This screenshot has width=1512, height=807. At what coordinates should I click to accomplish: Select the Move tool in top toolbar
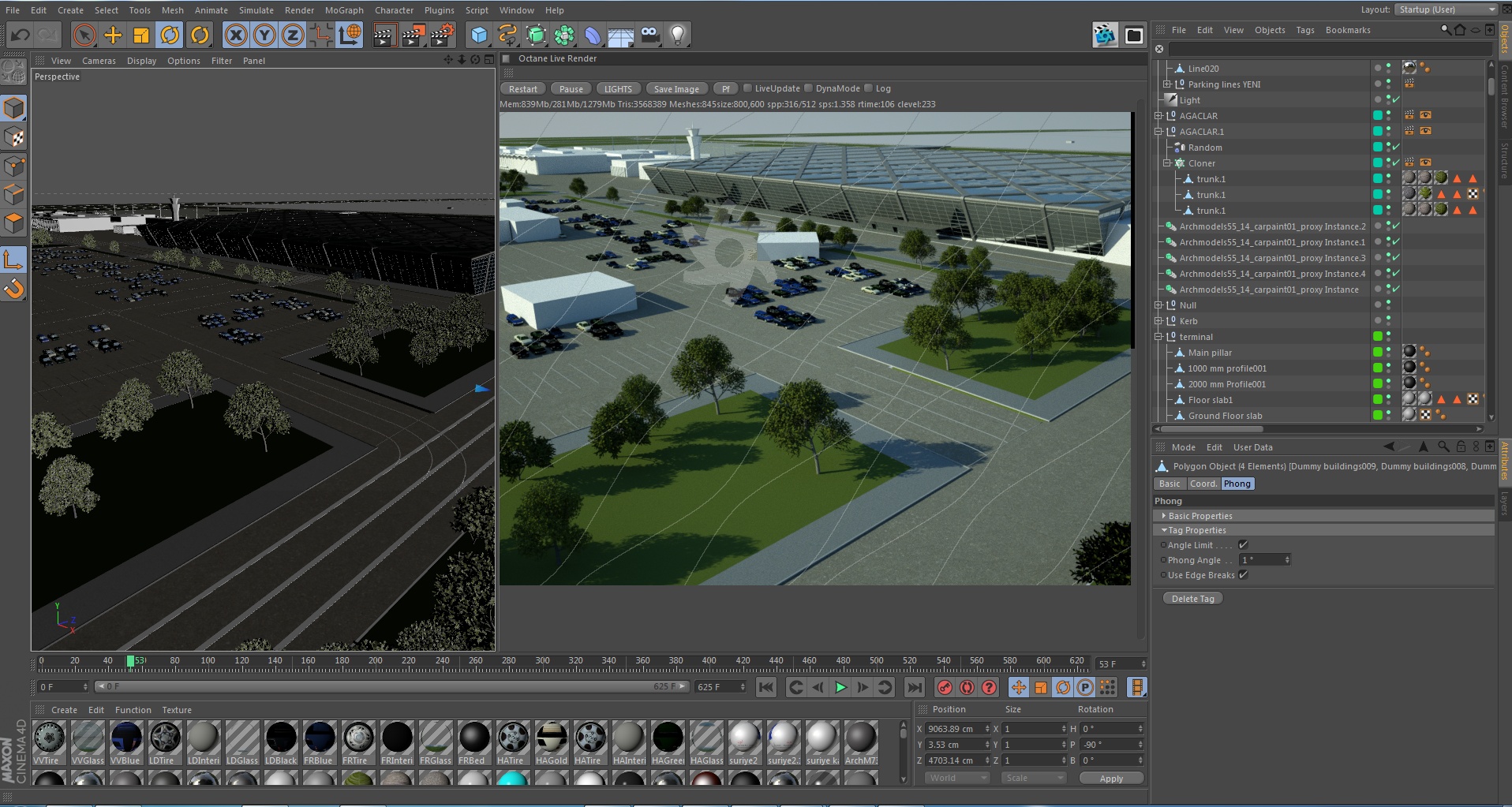tap(113, 35)
